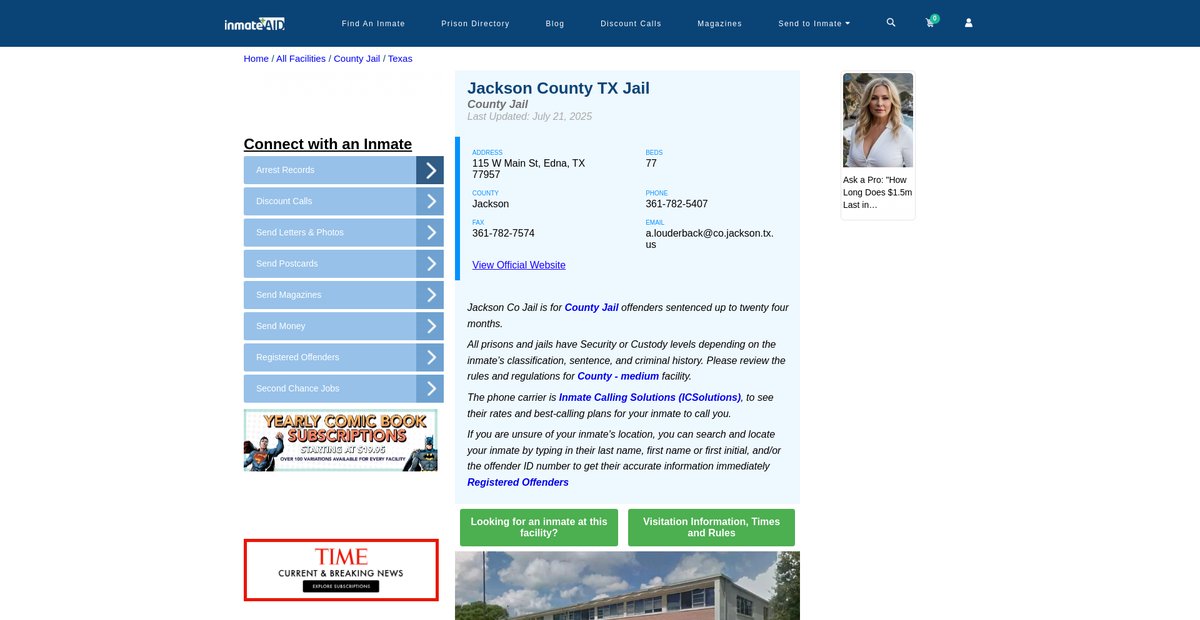Viewport: 1200px width, 620px height.
Task: Click the yearly comic book subscriptions banner
Action: coord(340,440)
